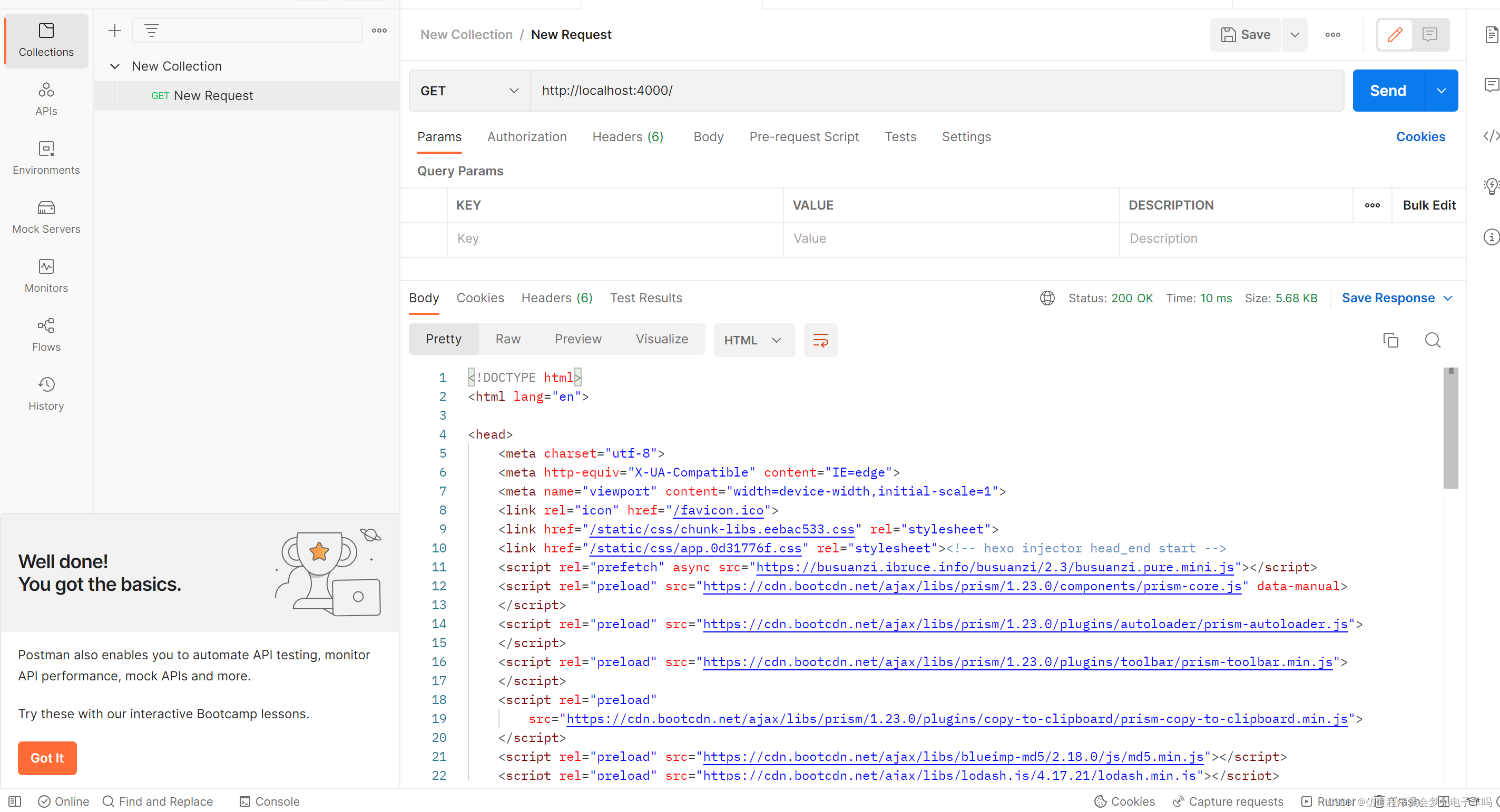Switch to the Authorization tab
Screen dimensions: 1500x812
526,137
